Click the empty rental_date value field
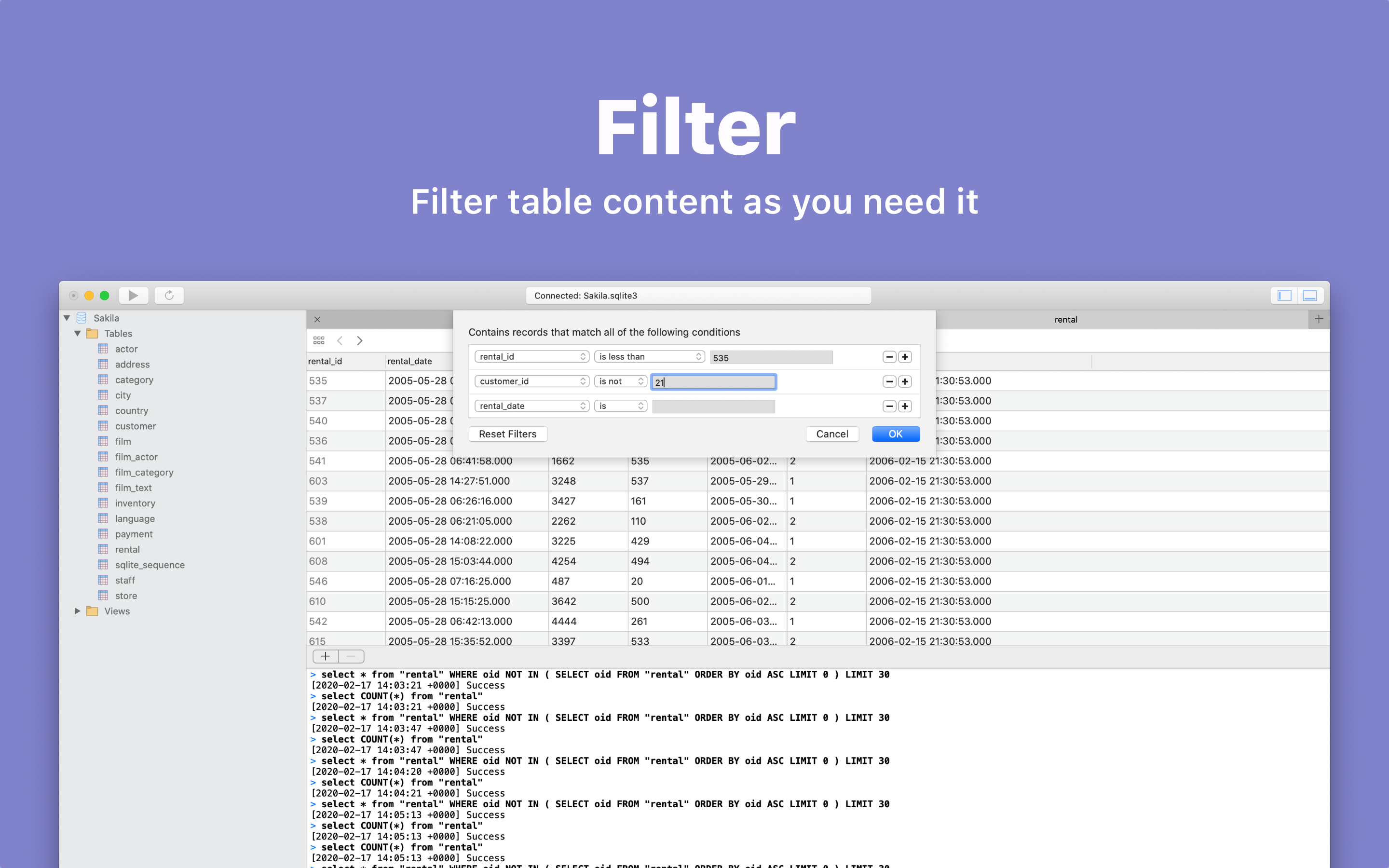Viewport: 1389px width, 868px height. [713, 407]
